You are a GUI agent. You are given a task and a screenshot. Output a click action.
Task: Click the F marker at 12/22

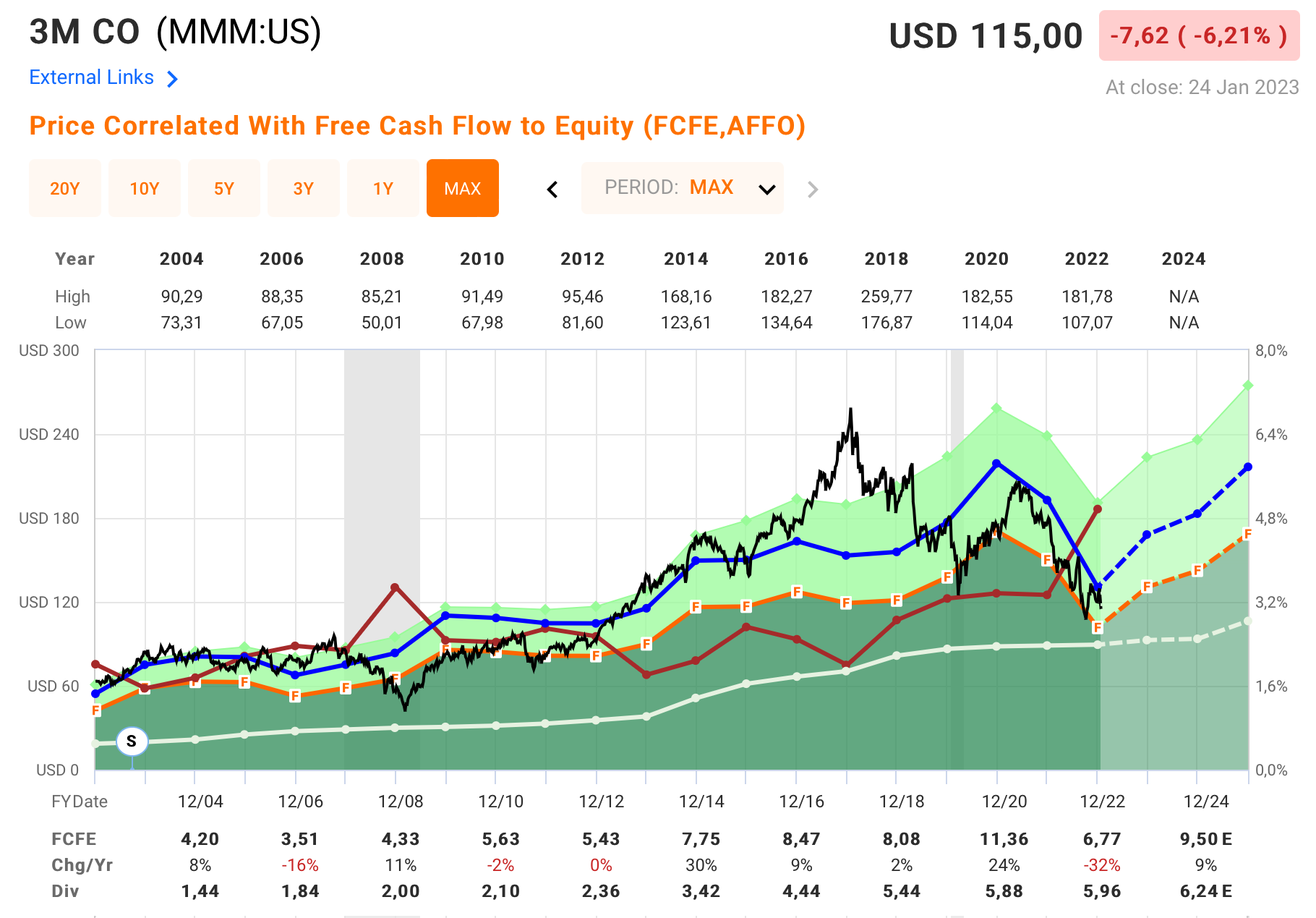coord(1097,627)
